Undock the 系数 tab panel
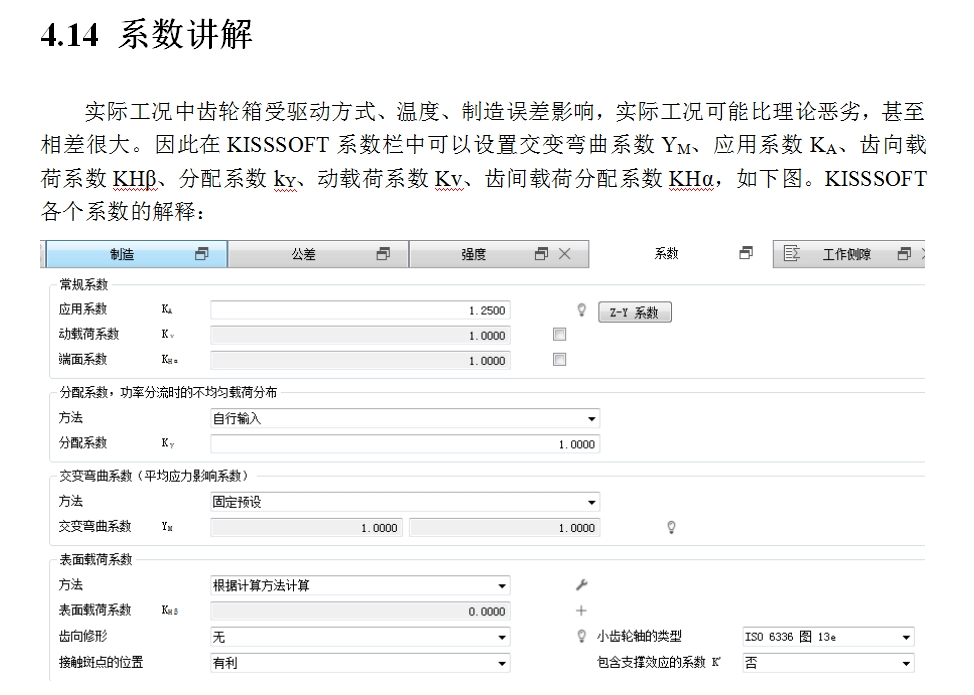This screenshot has width=974, height=695. pos(746,253)
